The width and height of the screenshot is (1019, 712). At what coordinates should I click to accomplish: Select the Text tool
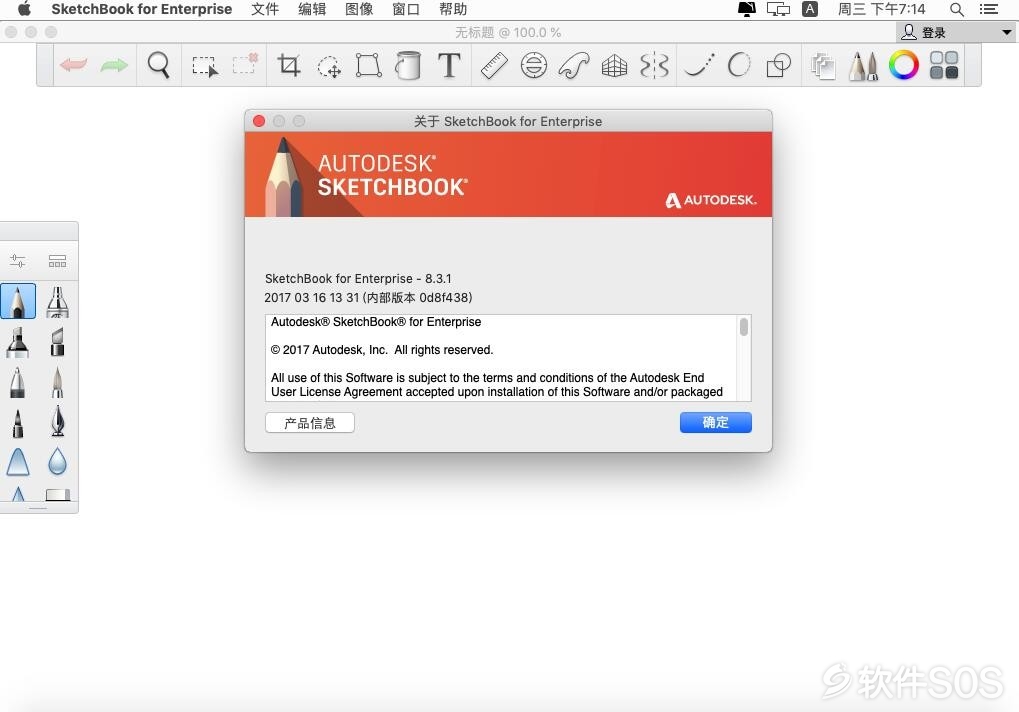[x=449, y=65]
